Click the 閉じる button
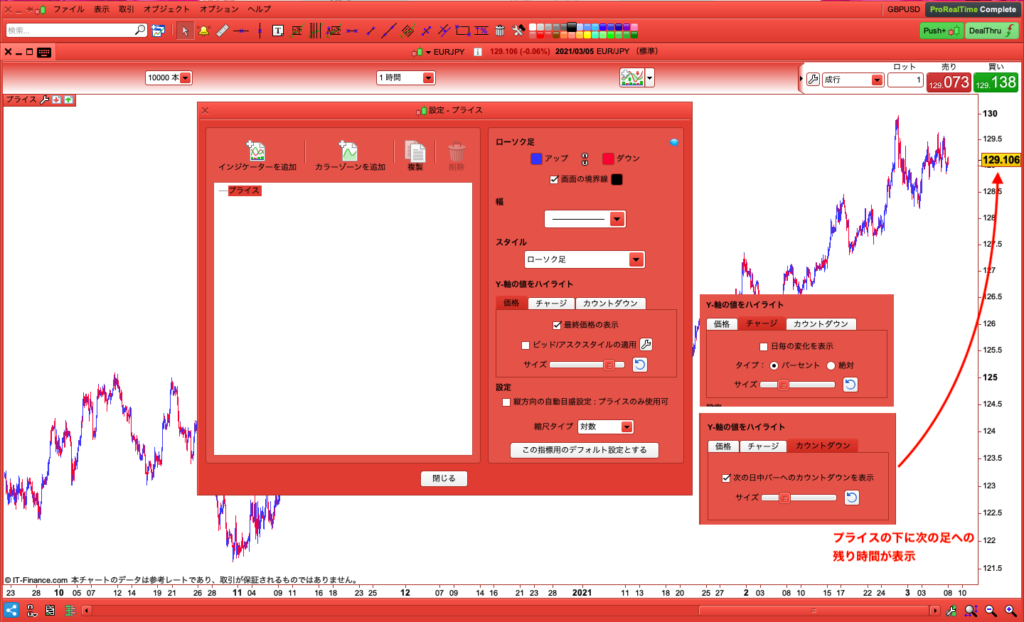 444,478
